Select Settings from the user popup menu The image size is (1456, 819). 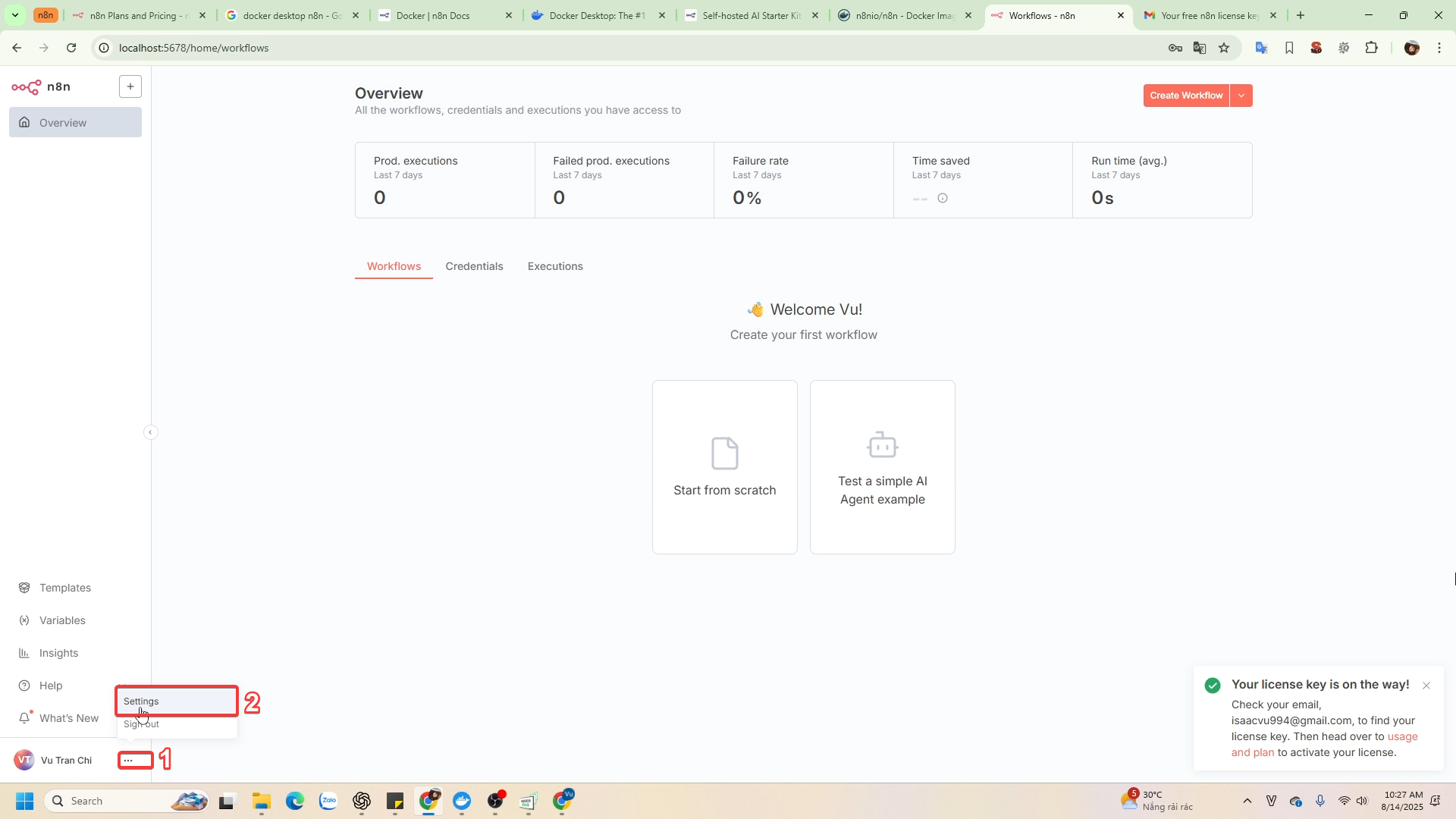(x=177, y=701)
